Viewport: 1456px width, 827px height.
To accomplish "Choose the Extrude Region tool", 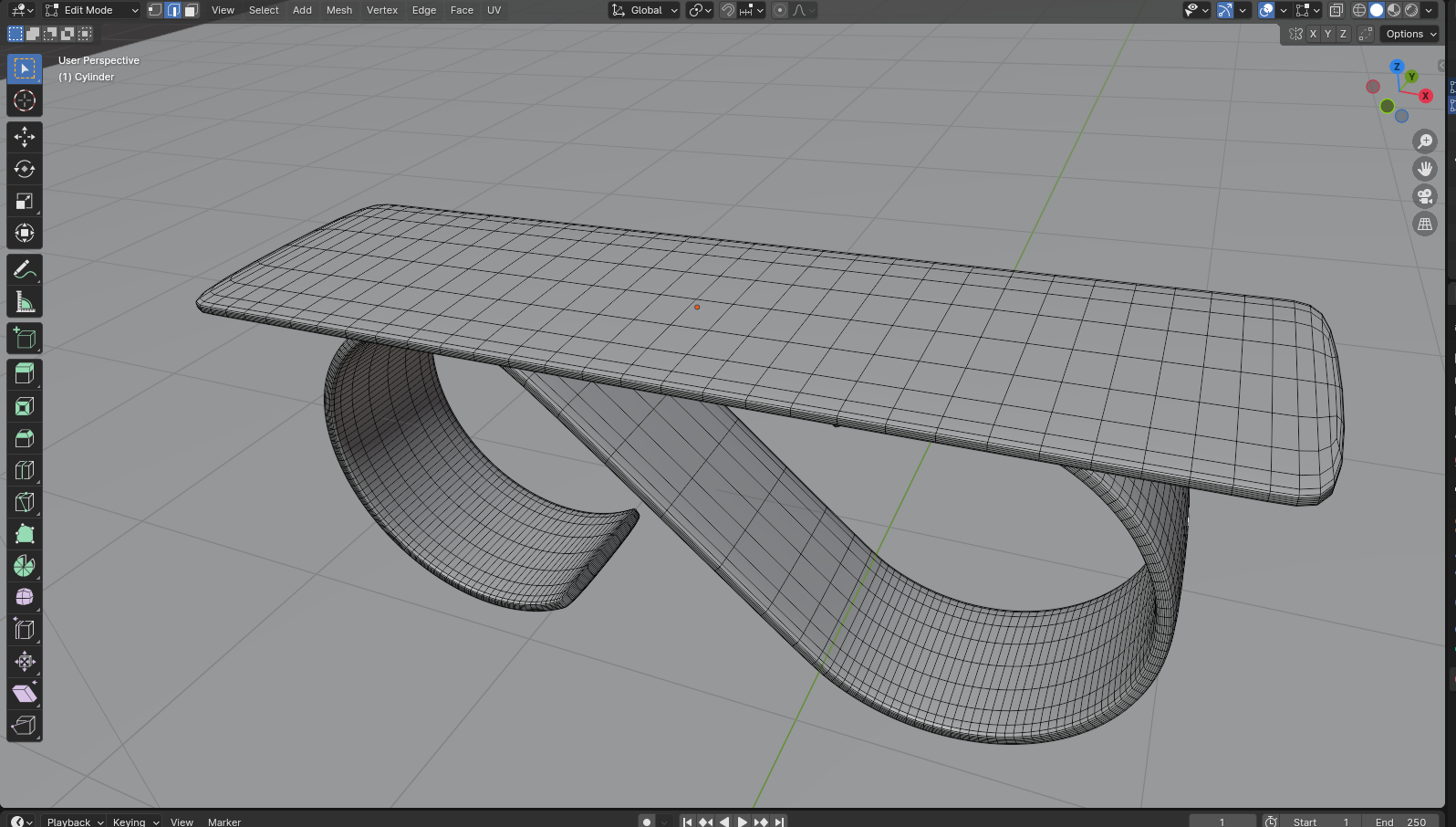I will click(25, 373).
